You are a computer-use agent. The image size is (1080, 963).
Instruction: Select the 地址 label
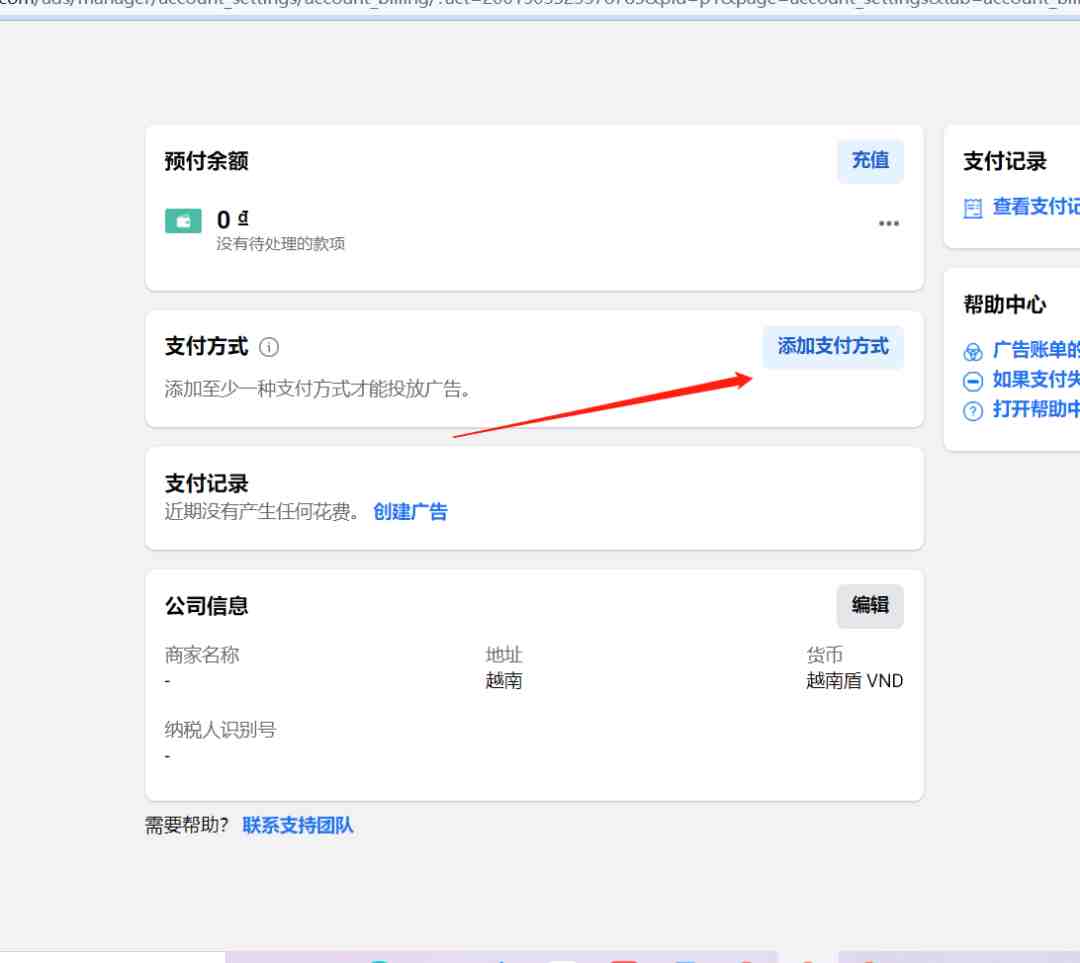(x=503, y=654)
